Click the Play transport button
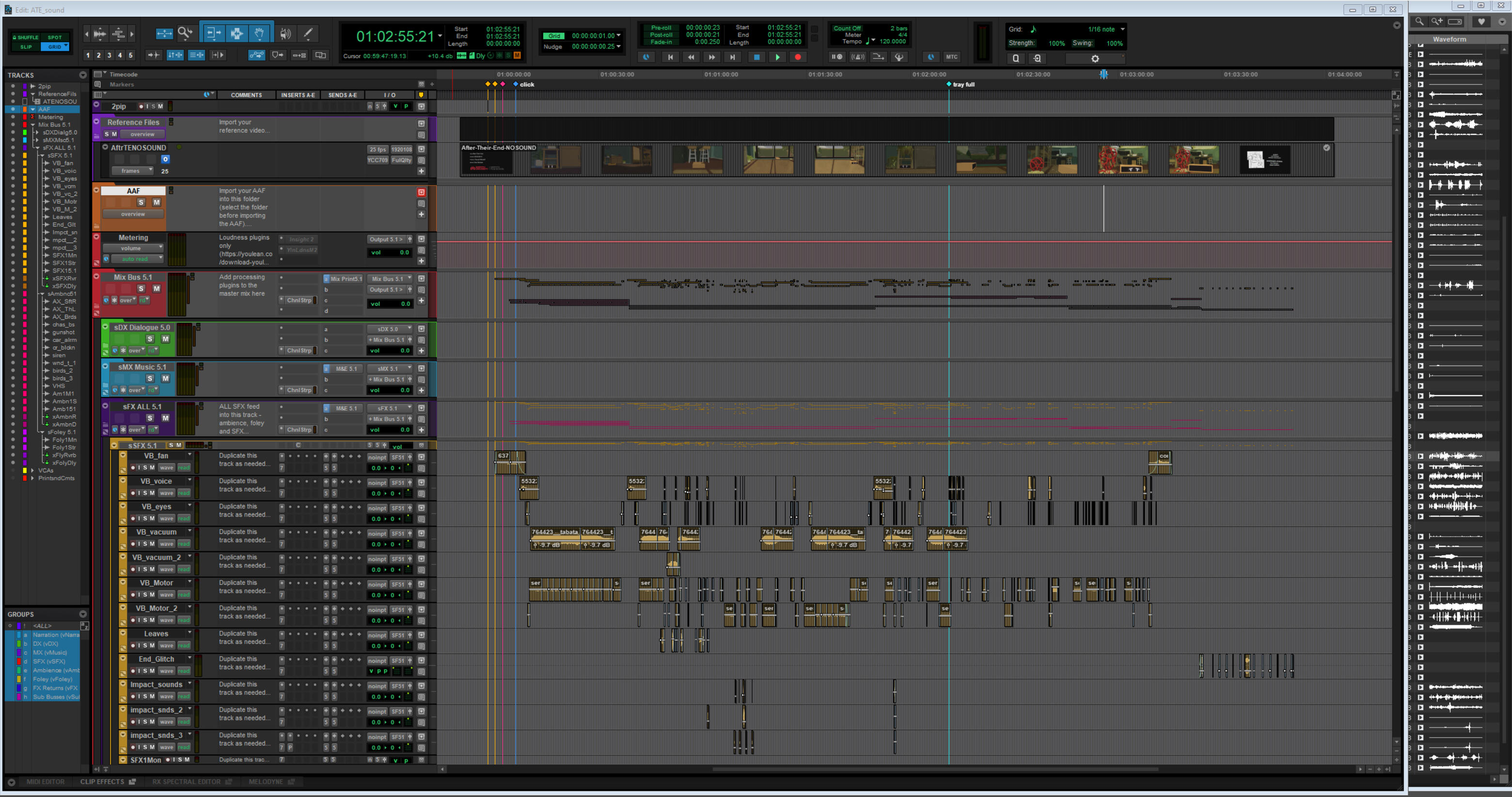The width and height of the screenshot is (1512, 797). pyautogui.click(x=777, y=57)
